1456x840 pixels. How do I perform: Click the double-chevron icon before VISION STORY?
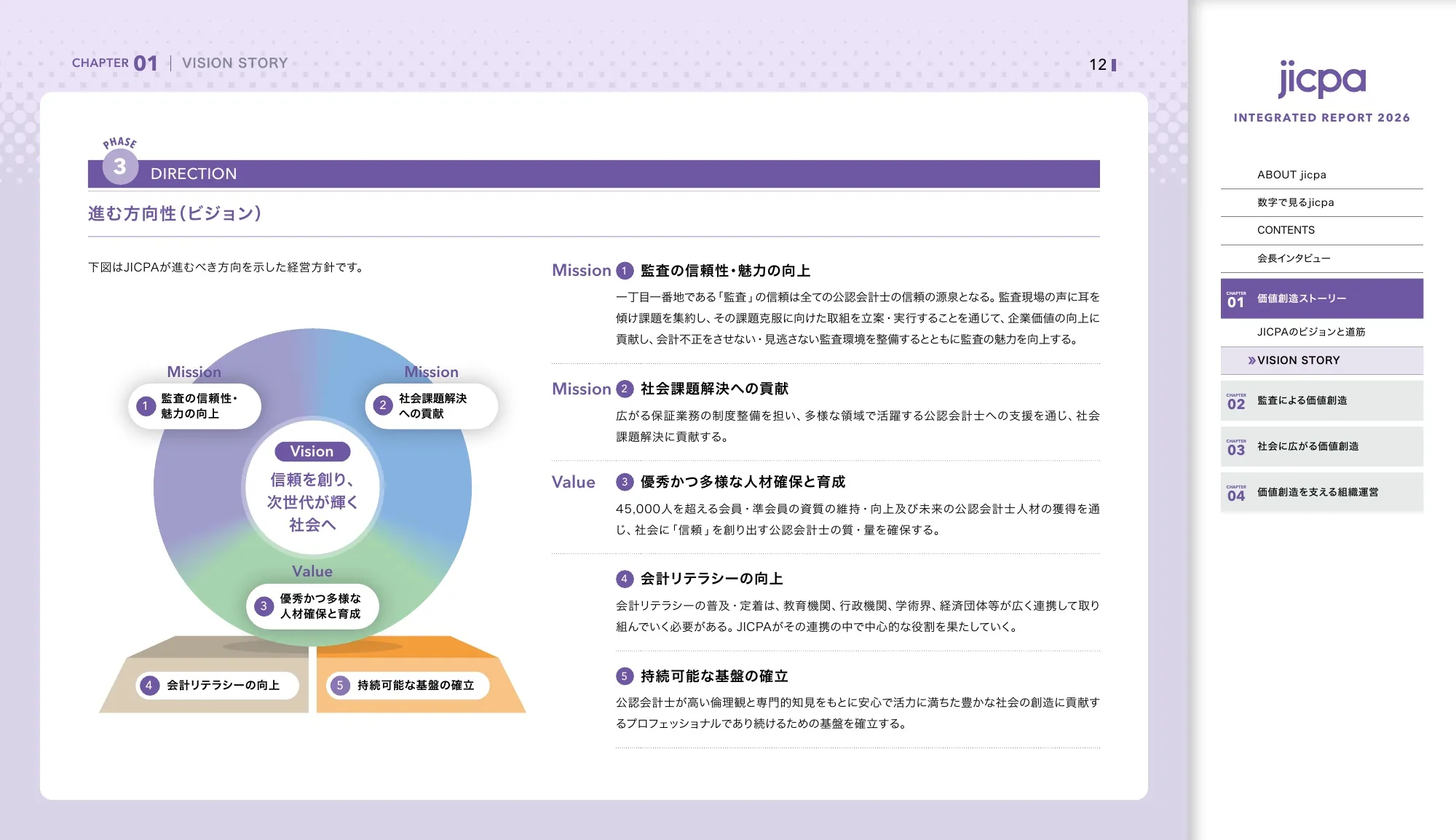(x=1251, y=360)
